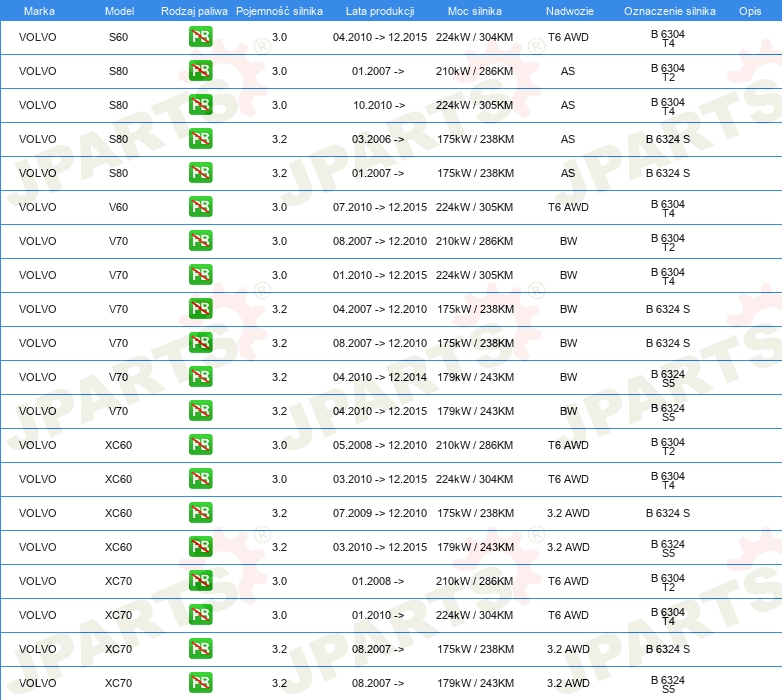Select the V60 model cell
The height and width of the screenshot is (700, 782).
click(x=118, y=207)
